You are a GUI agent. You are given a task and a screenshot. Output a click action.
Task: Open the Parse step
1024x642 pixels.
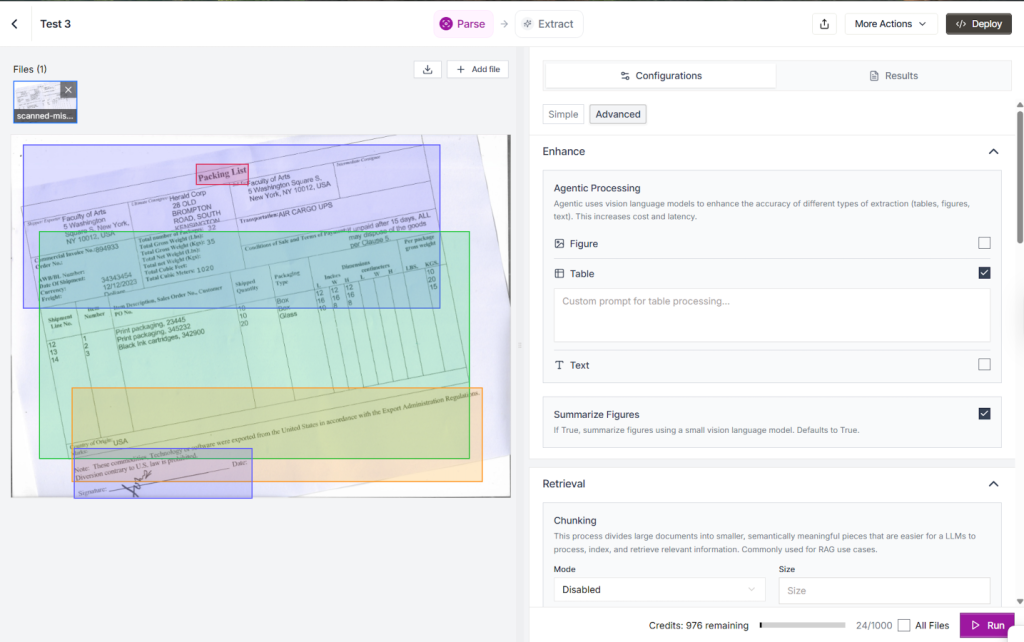(462, 24)
